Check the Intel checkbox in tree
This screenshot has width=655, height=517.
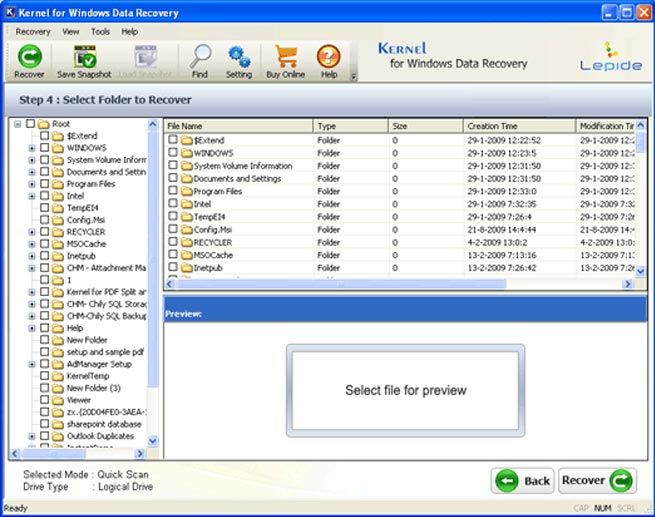45,196
